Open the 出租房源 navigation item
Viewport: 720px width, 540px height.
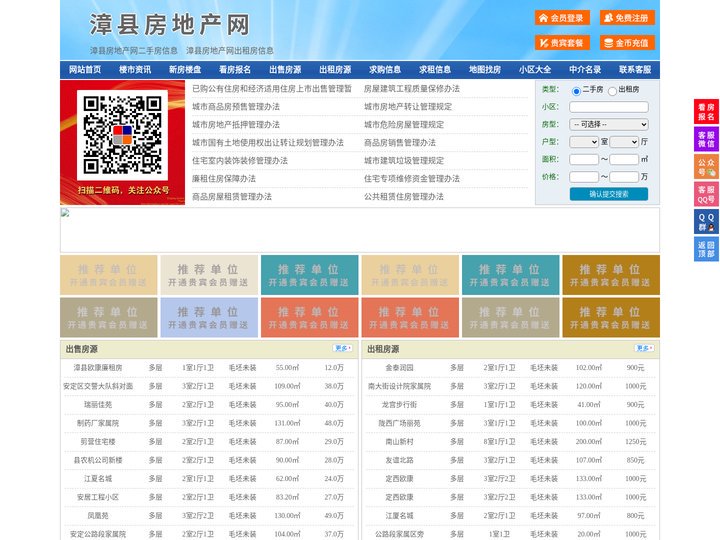(335, 69)
